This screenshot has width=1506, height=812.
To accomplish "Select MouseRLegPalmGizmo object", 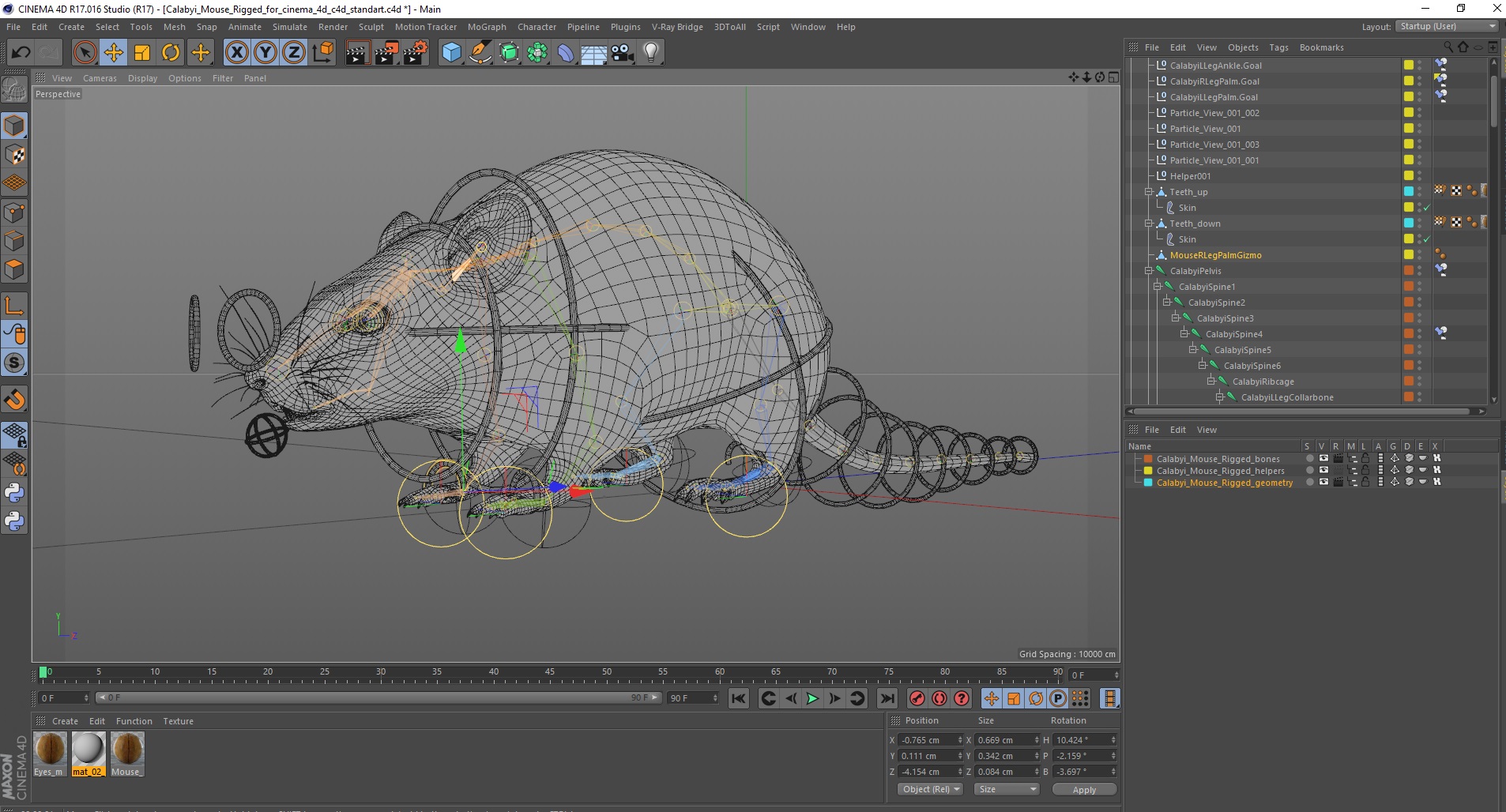I will [1215, 255].
